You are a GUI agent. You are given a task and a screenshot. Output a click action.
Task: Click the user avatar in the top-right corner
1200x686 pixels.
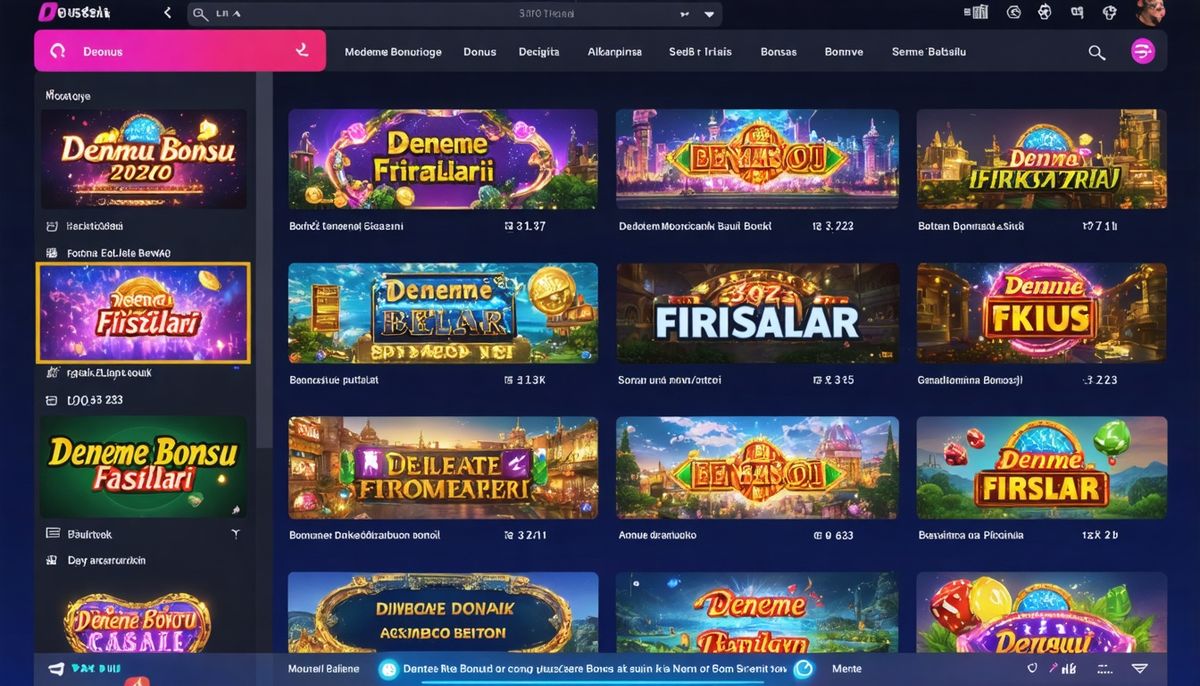point(1152,12)
